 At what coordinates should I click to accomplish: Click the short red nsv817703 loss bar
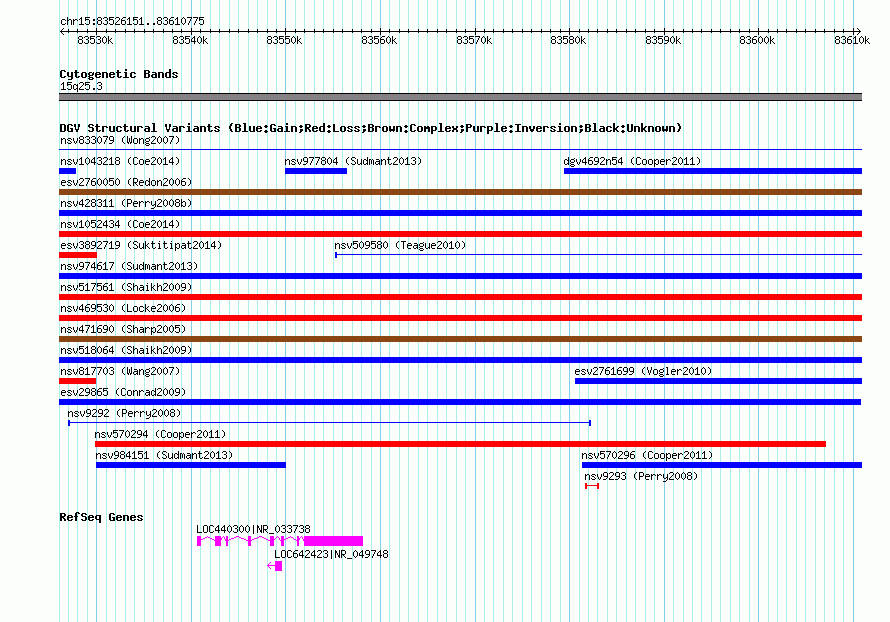point(78,381)
